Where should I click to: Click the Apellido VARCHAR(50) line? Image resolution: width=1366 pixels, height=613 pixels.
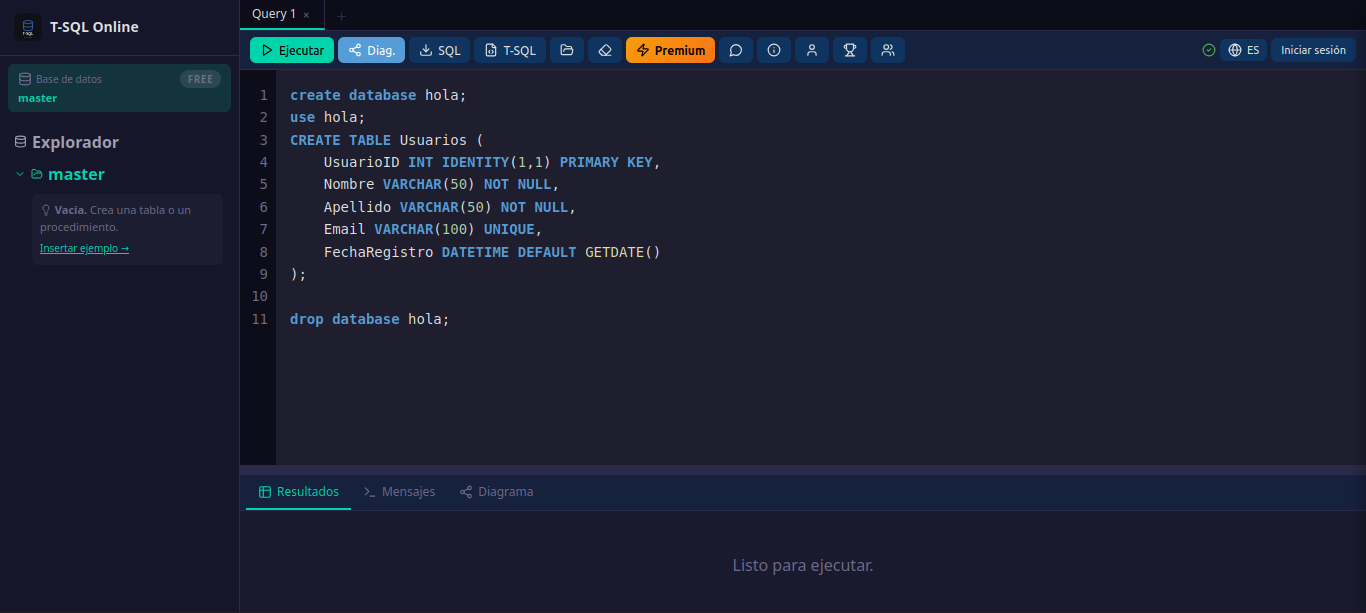pos(450,207)
